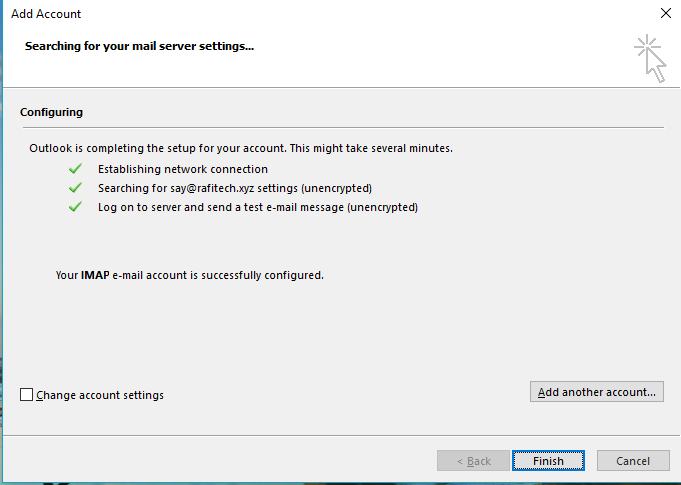
Task: Click the disabled Back button
Action: [473, 460]
